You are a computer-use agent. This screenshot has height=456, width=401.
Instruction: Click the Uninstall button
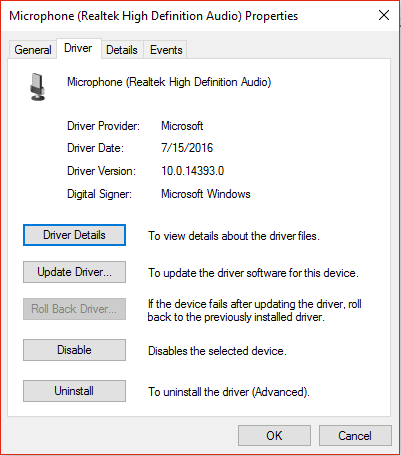(x=74, y=391)
